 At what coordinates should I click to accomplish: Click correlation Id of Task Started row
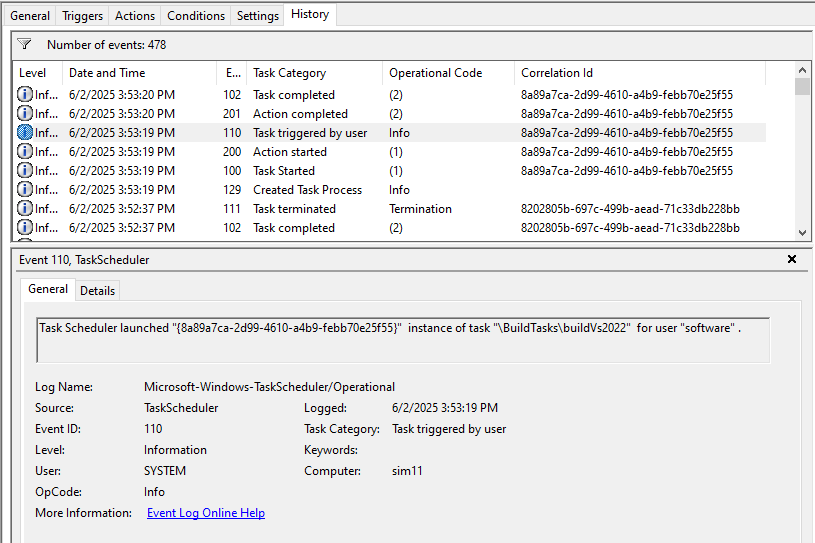(x=627, y=171)
